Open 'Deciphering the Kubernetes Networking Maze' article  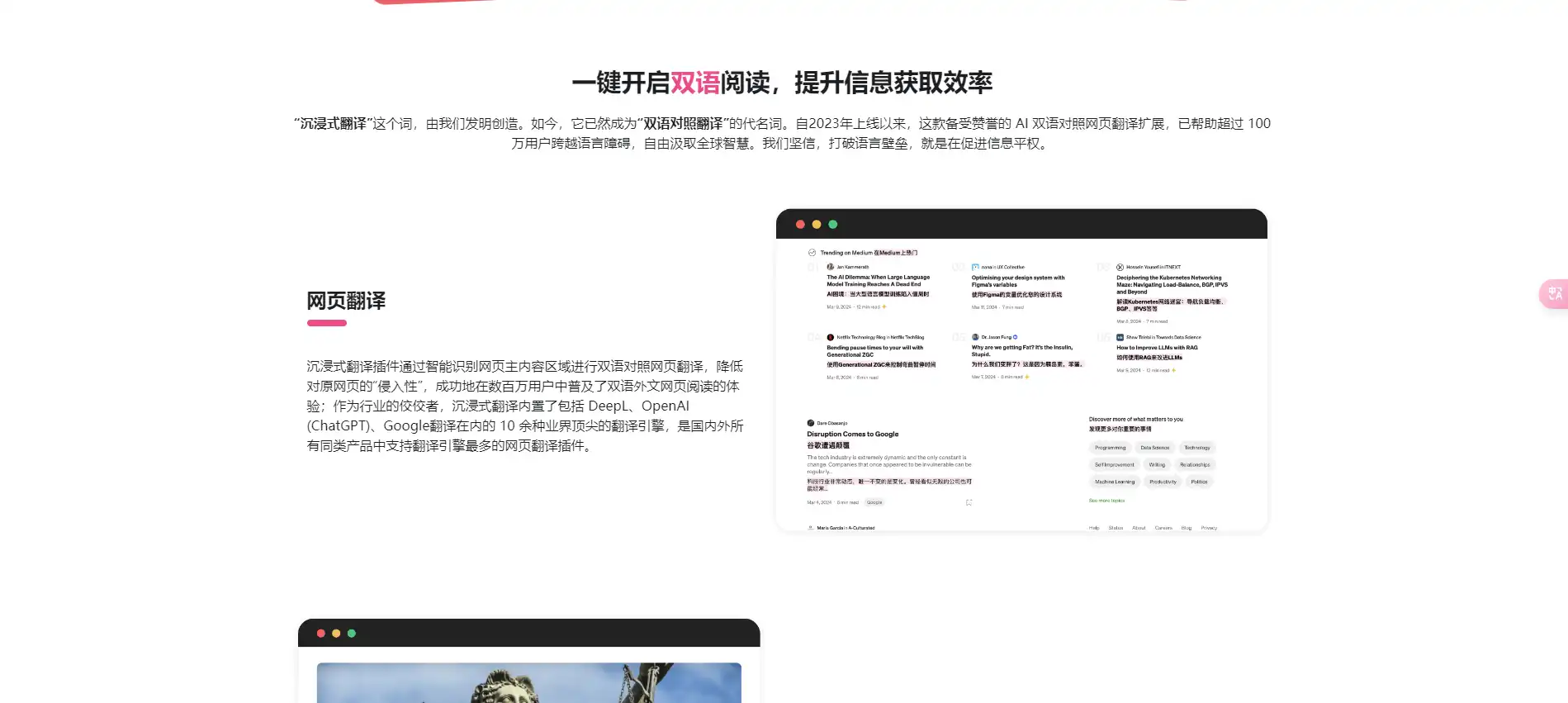click(x=1172, y=284)
